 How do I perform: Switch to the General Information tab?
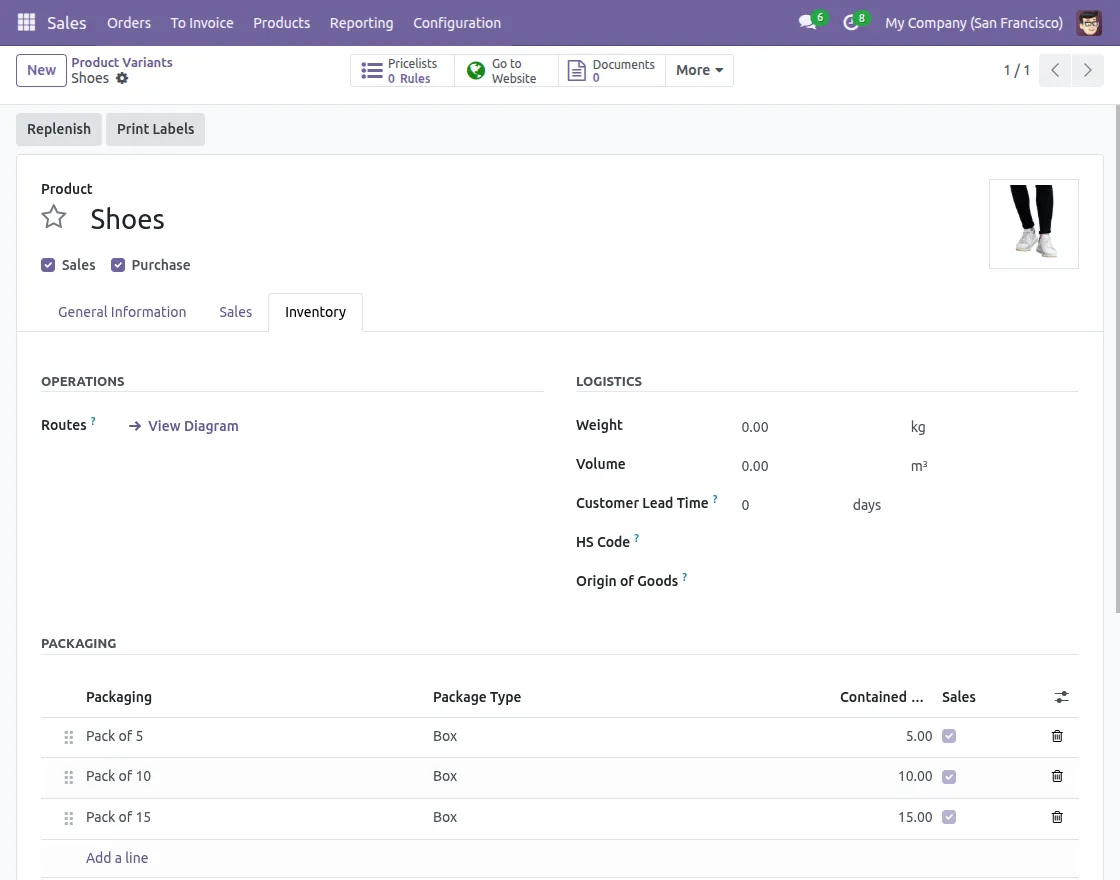pos(122,312)
